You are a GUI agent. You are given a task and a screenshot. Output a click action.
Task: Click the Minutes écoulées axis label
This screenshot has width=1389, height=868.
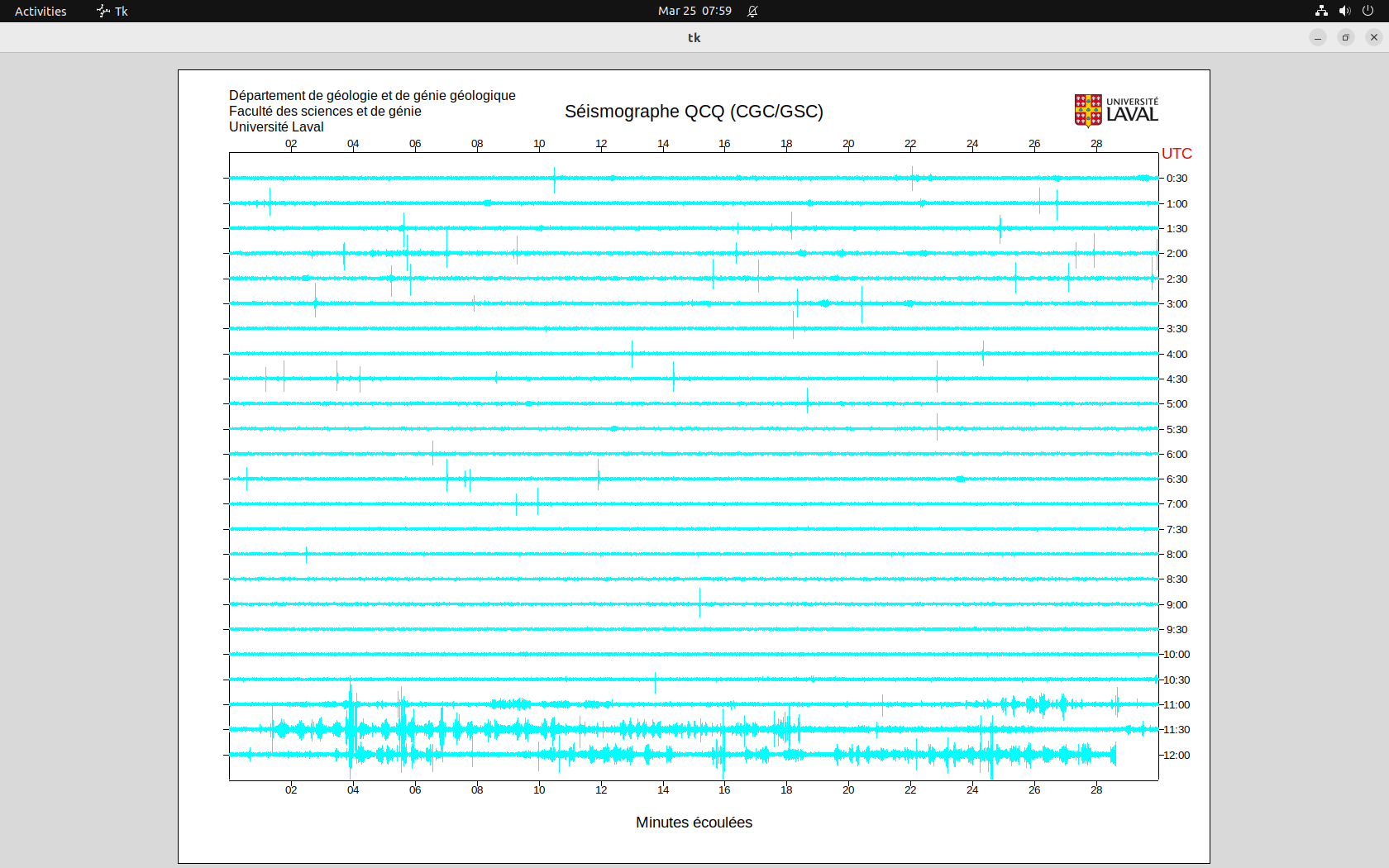click(694, 823)
